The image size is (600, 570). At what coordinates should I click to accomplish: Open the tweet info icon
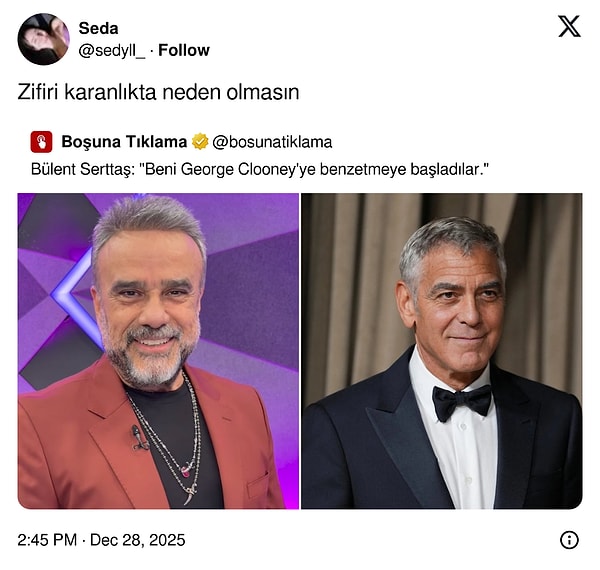coord(569,540)
